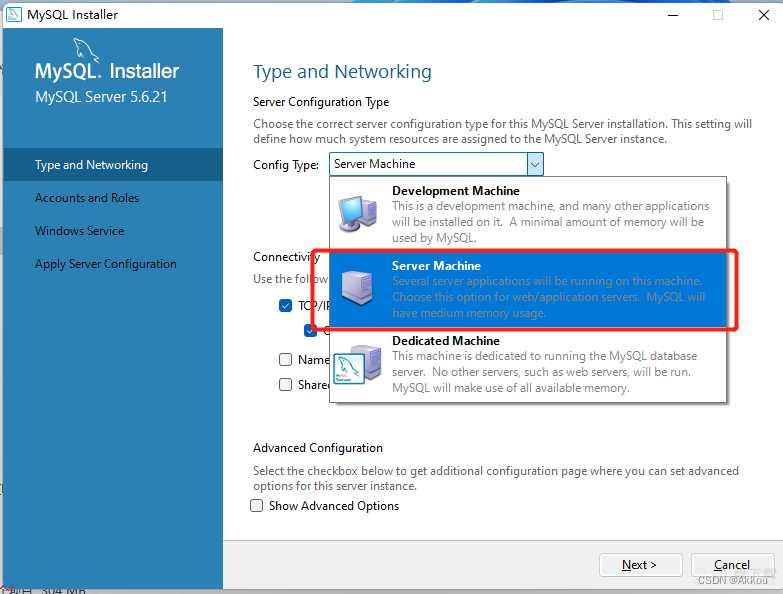This screenshot has height=594, width=783.
Task: Click Advanced Configuration label
Action: tap(318, 448)
